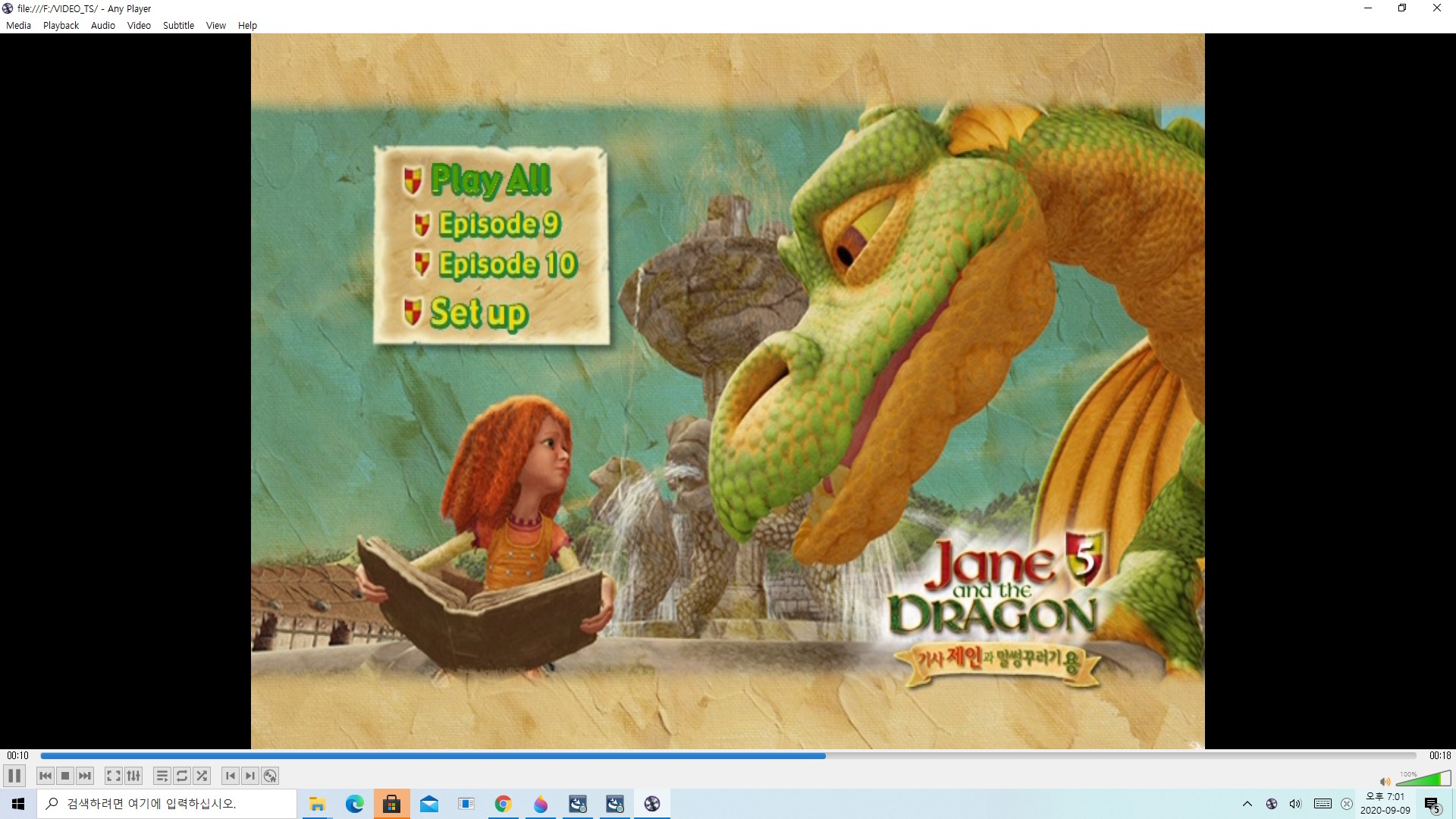Toggle fullscreen mode
Image resolution: width=1456 pixels, height=819 pixels.
point(113,776)
